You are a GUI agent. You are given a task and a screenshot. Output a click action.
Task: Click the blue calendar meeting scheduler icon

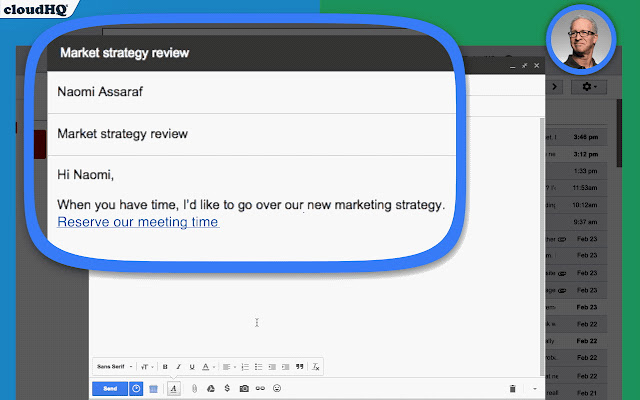click(153, 389)
